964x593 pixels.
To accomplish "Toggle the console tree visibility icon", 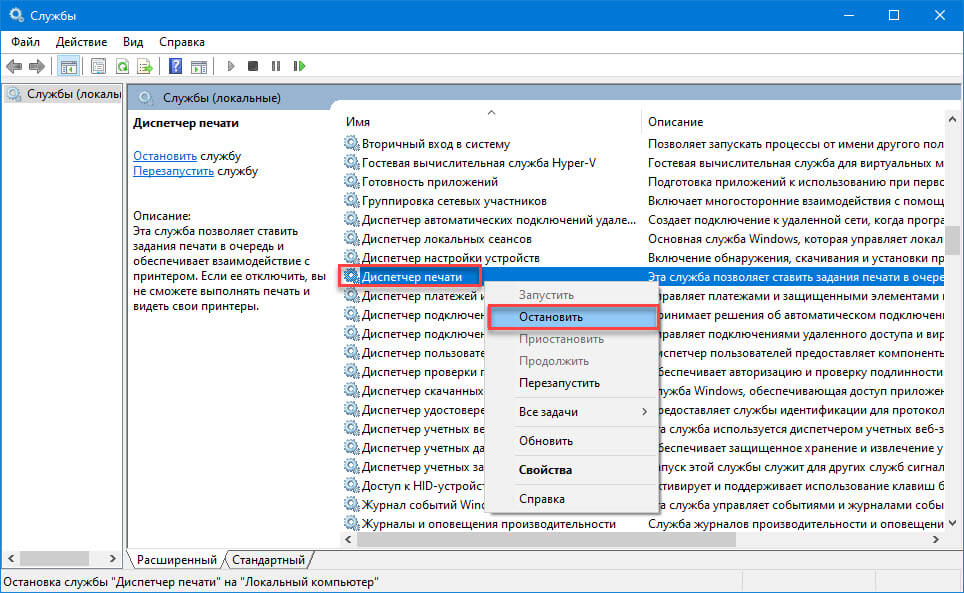I will (x=67, y=66).
